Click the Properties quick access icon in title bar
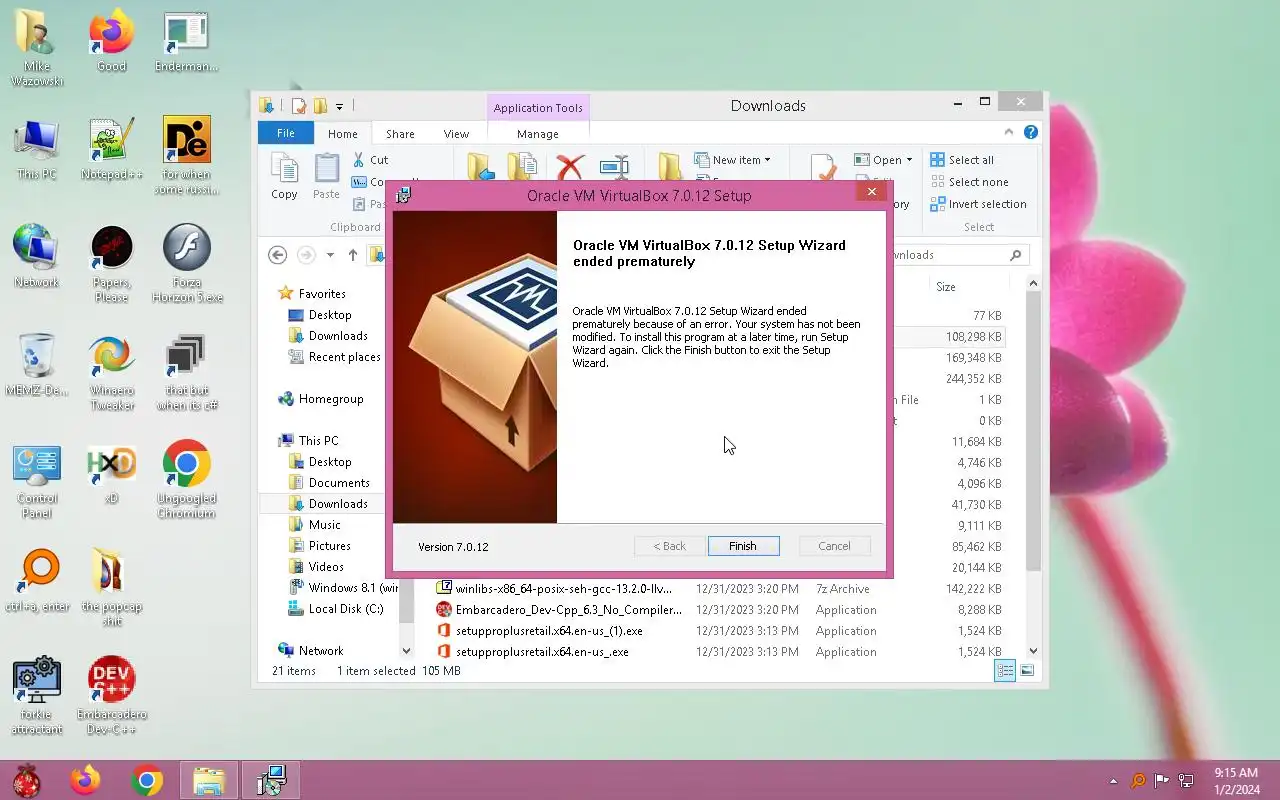Image resolution: width=1280 pixels, height=800 pixels. point(298,106)
